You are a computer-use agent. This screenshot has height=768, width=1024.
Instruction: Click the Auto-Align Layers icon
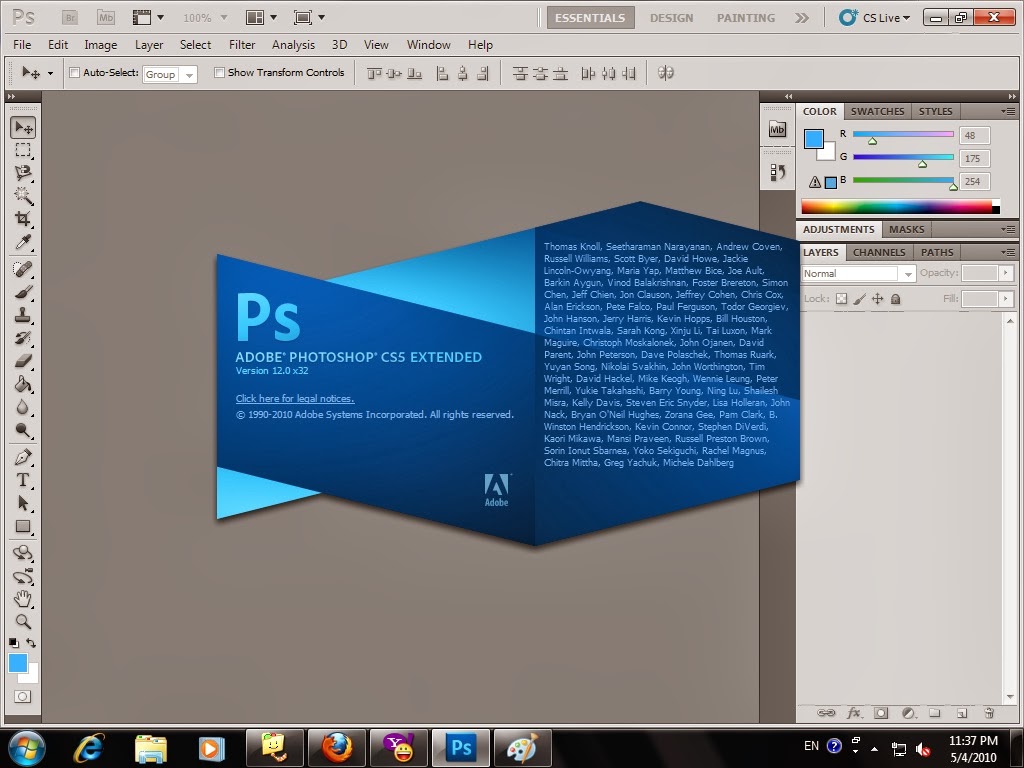(x=665, y=73)
